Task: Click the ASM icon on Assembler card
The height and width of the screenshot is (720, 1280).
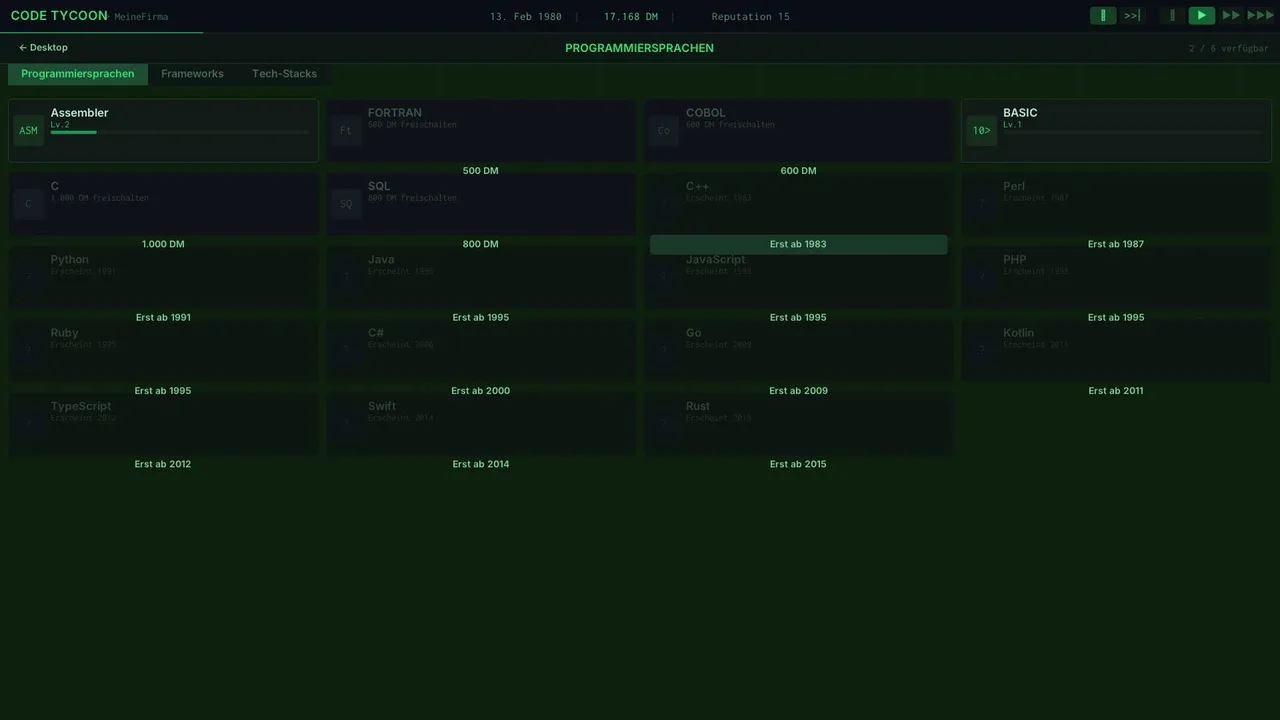Action: click(29, 131)
